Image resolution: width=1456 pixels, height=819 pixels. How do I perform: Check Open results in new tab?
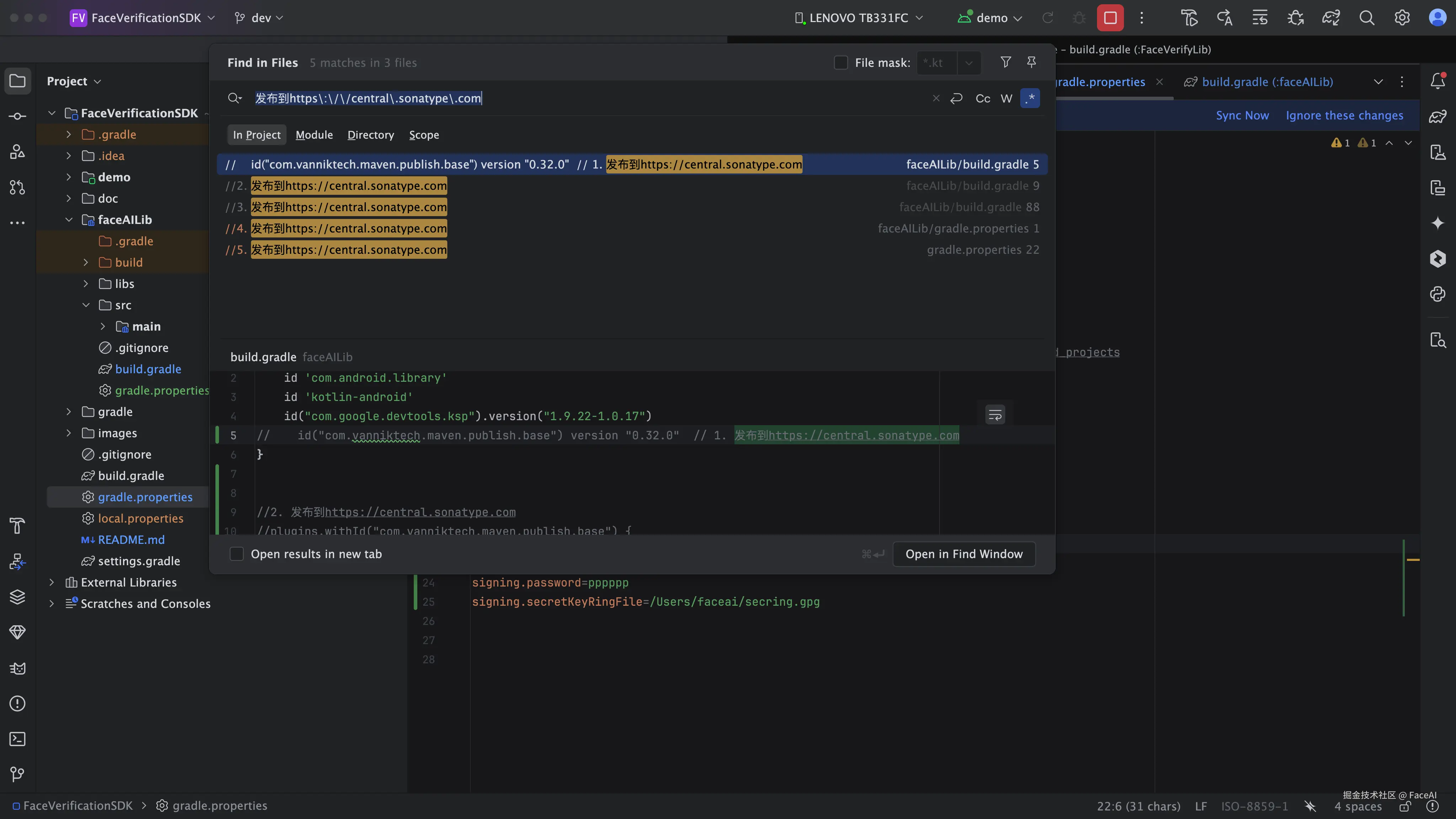pos(236,554)
